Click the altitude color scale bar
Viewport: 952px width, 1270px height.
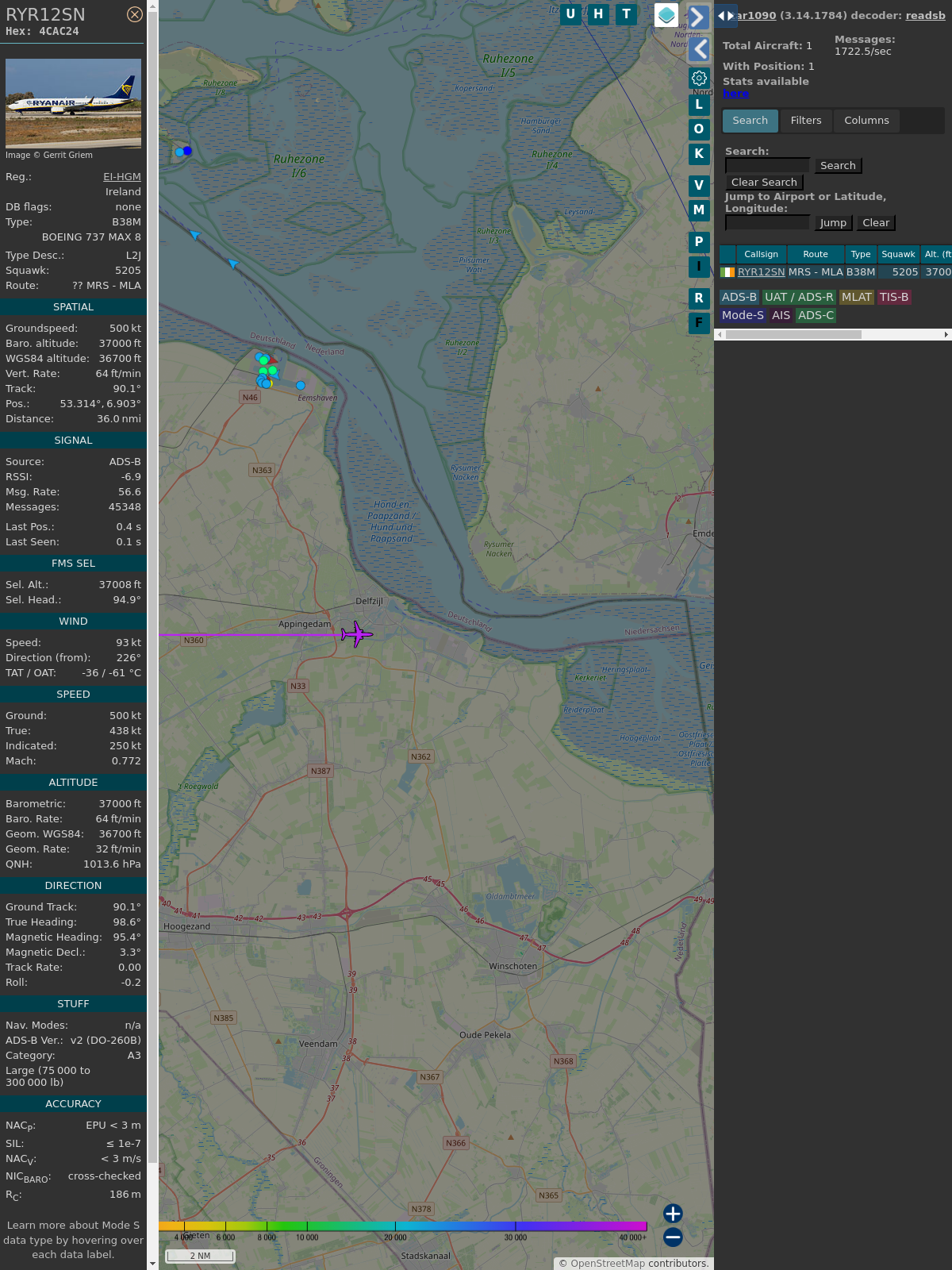[403, 1226]
